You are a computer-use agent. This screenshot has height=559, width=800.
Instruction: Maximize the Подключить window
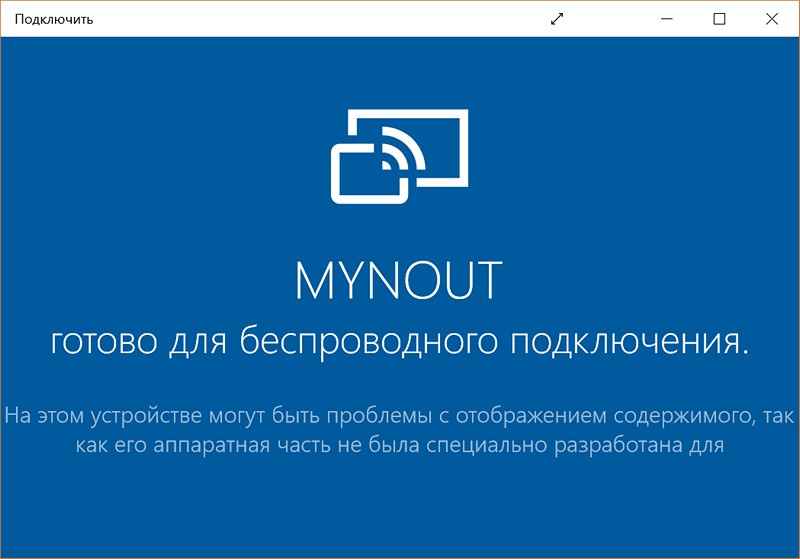[719, 19]
